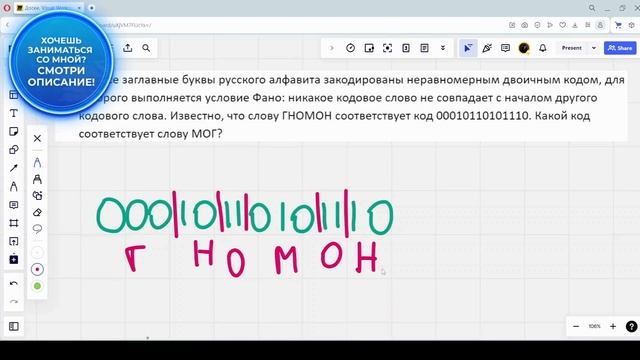Click the Present button
The image size is (640, 360).
[571, 48]
